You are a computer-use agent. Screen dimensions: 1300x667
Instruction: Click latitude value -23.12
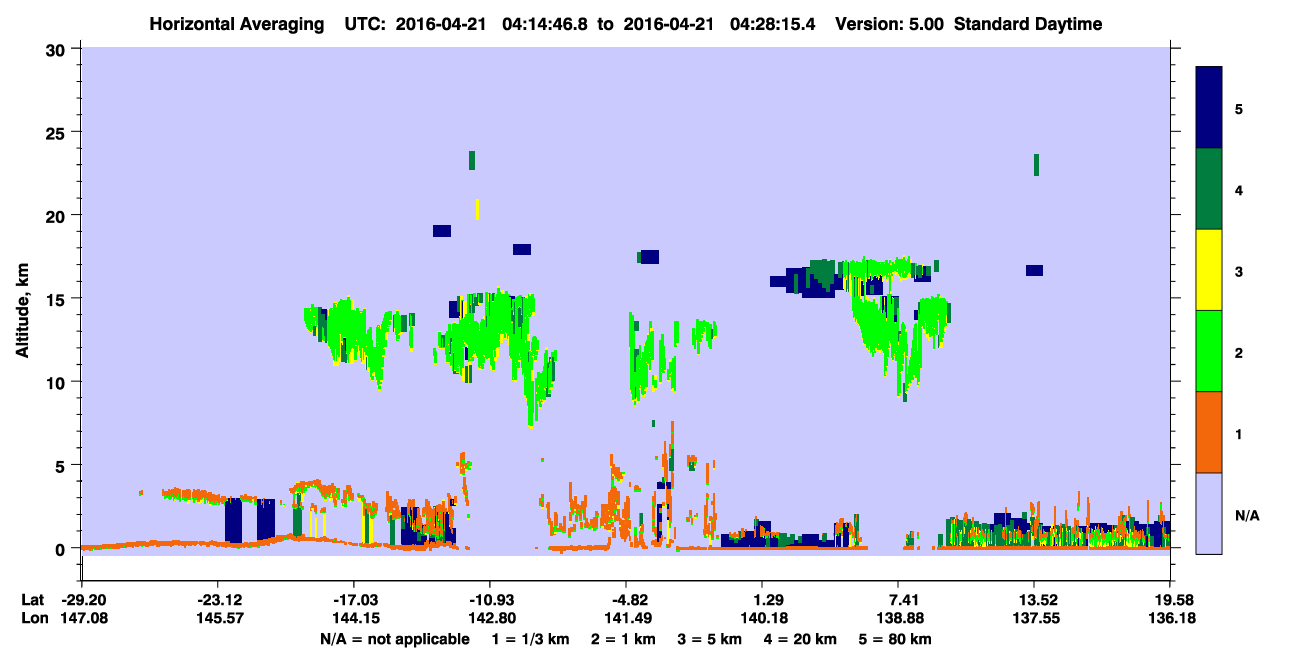click(217, 600)
